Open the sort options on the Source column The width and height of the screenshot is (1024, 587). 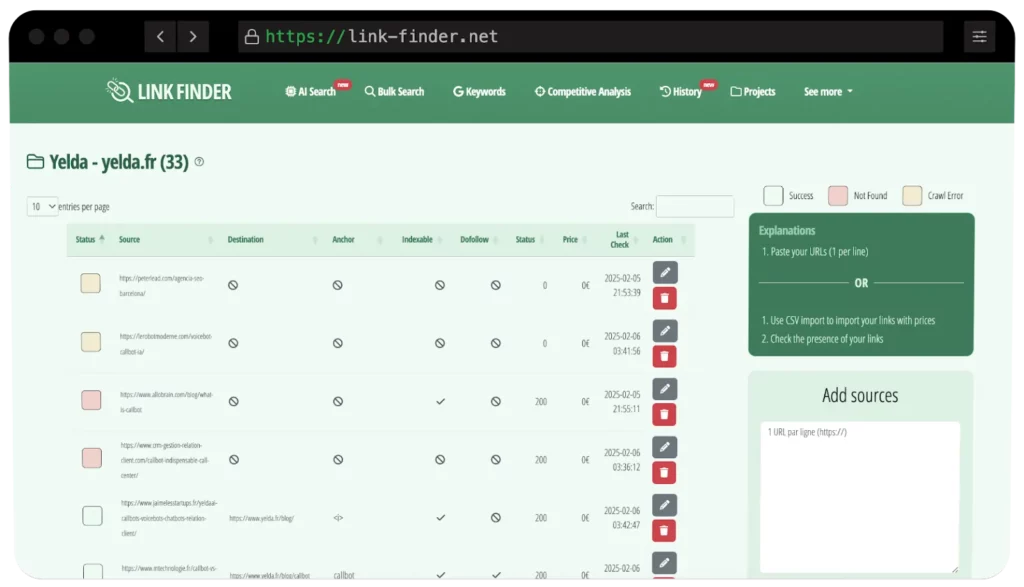210,240
